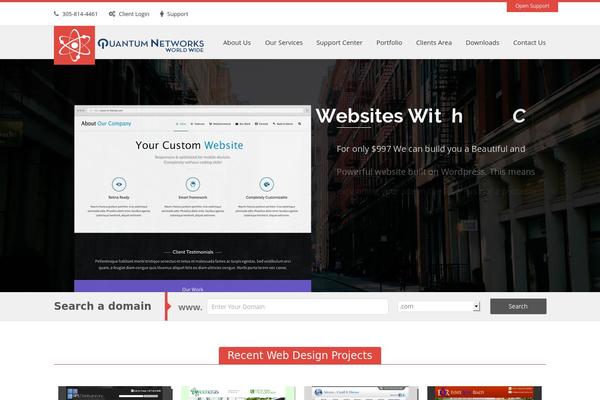Image resolution: width=600 pixels, height=400 pixels.
Task: Click the 'For only $997' slide text
Action: (430, 149)
